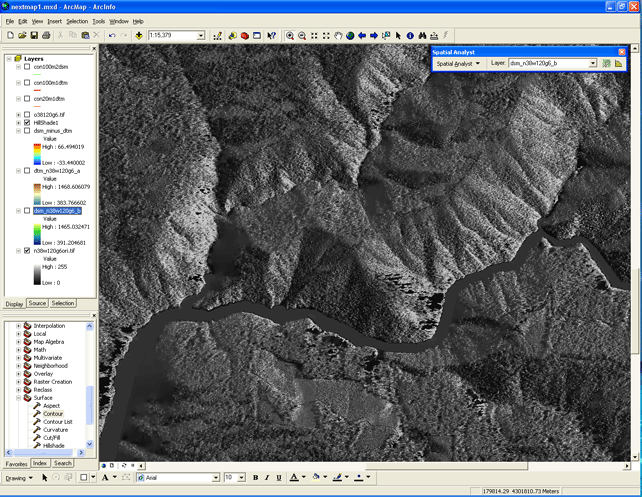Click the fill color bucket button

click(316, 477)
